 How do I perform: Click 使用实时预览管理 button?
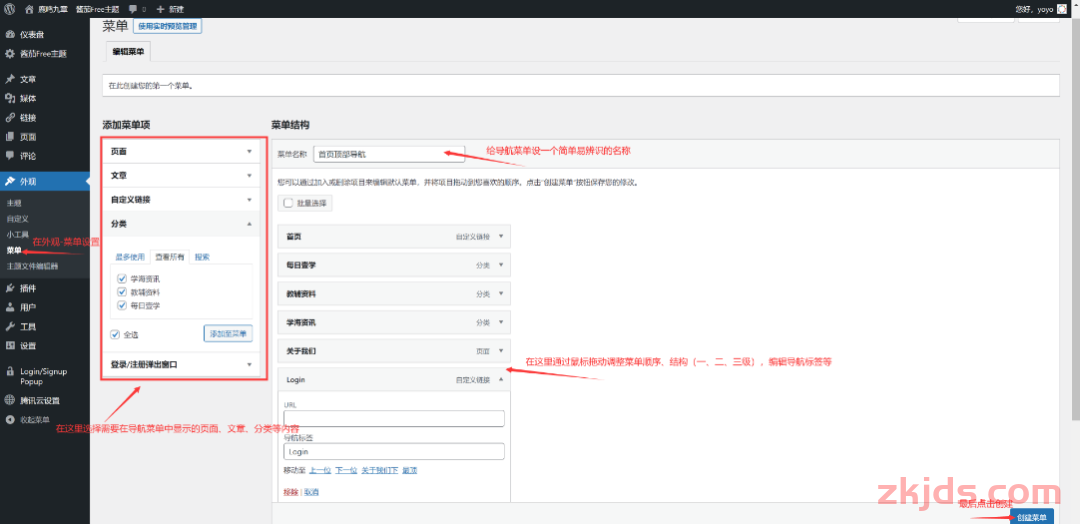pos(167,26)
